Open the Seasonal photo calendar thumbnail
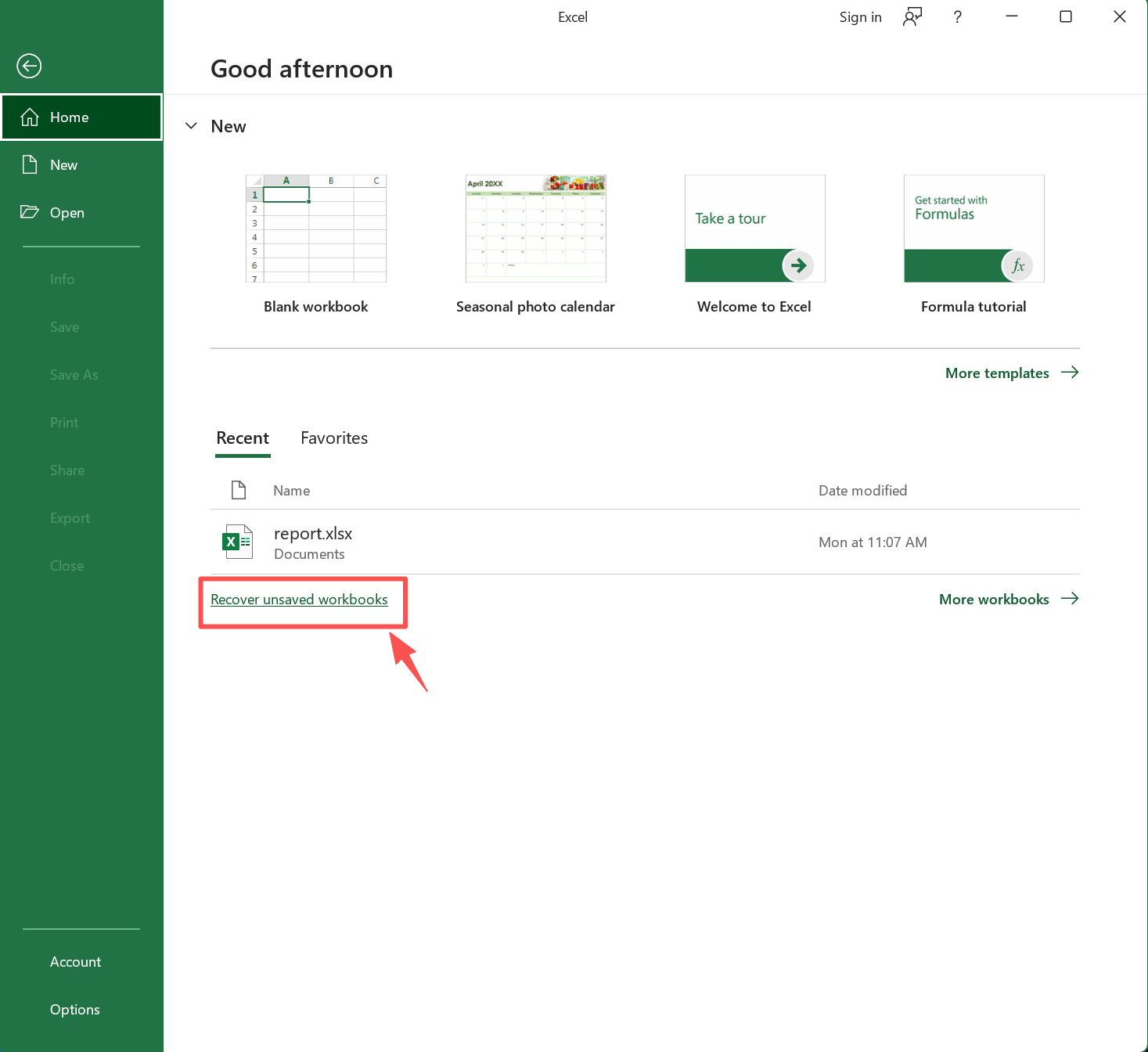 coord(536,229)
